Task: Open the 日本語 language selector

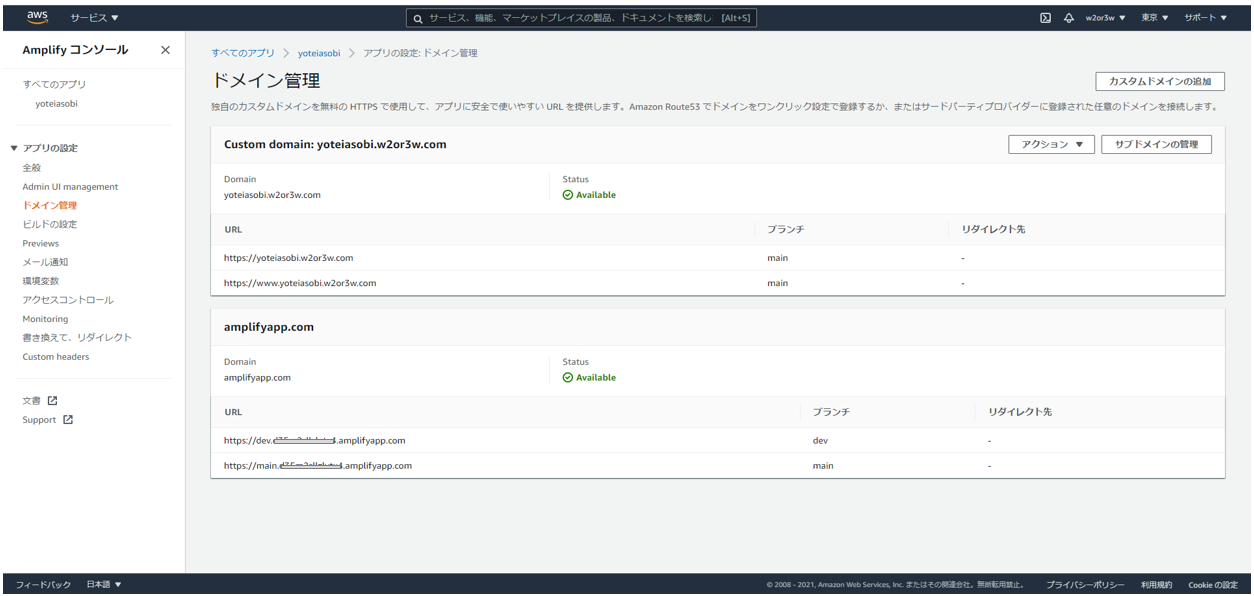Action: tap(104, 585)
